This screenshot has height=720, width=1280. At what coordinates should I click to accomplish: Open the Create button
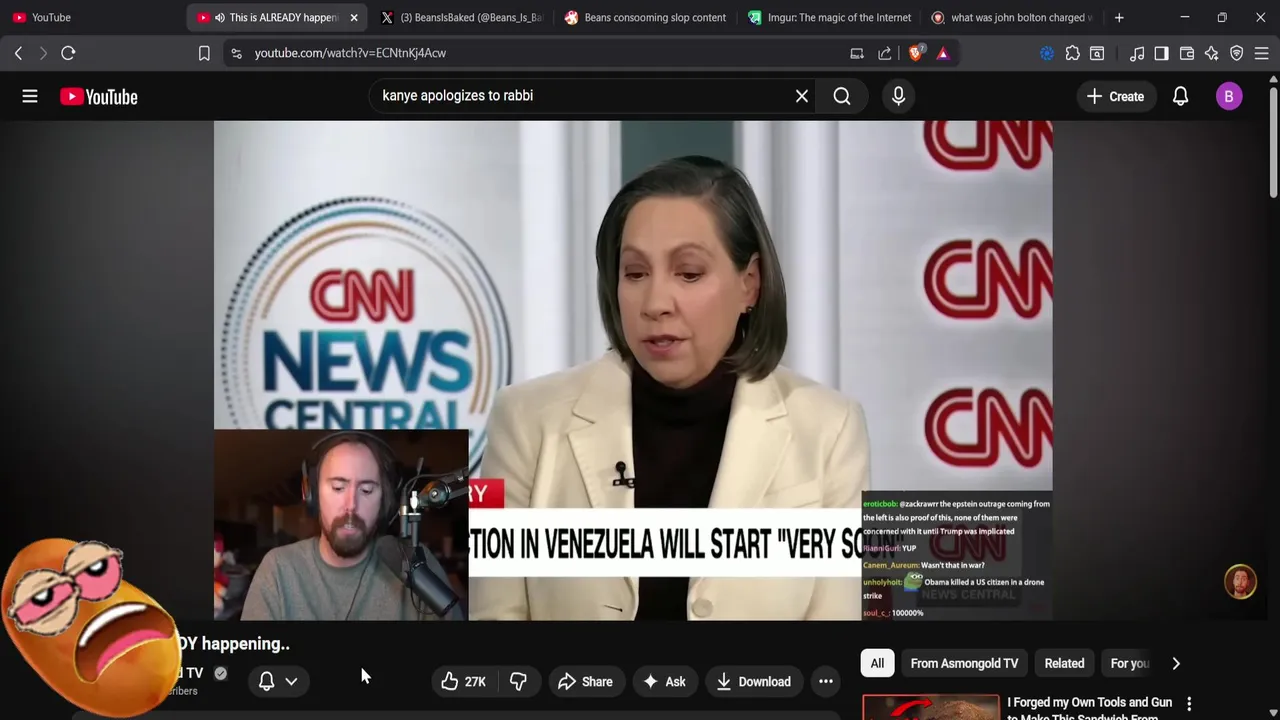pos(1115,96)
